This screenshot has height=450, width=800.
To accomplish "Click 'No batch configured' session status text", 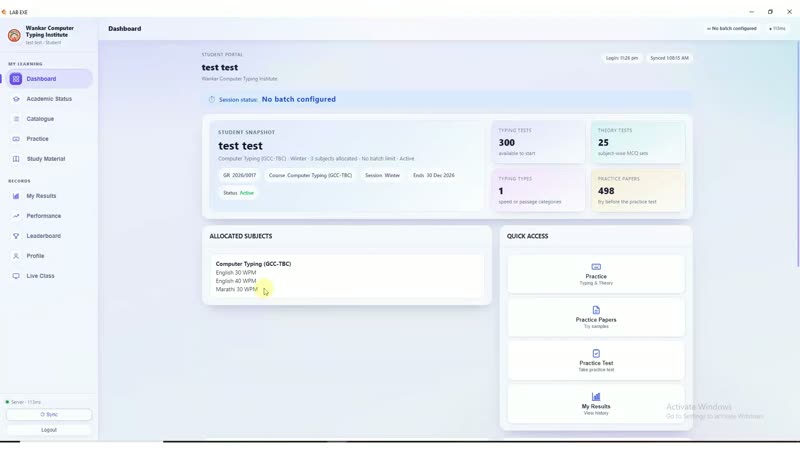I will click(x=298, y=99).
